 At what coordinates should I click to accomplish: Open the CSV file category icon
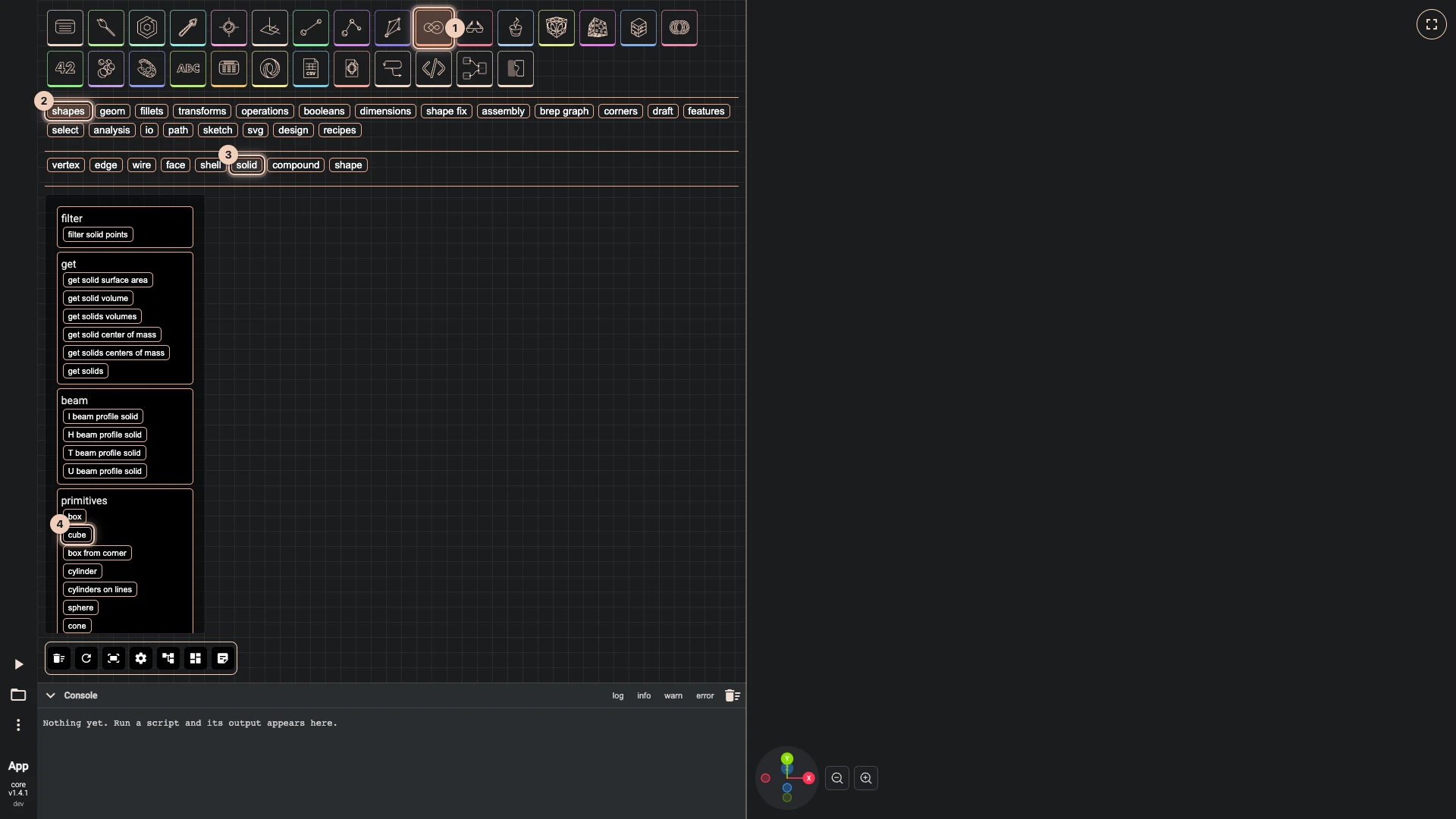pyautogui.click(x=311, y=69)
